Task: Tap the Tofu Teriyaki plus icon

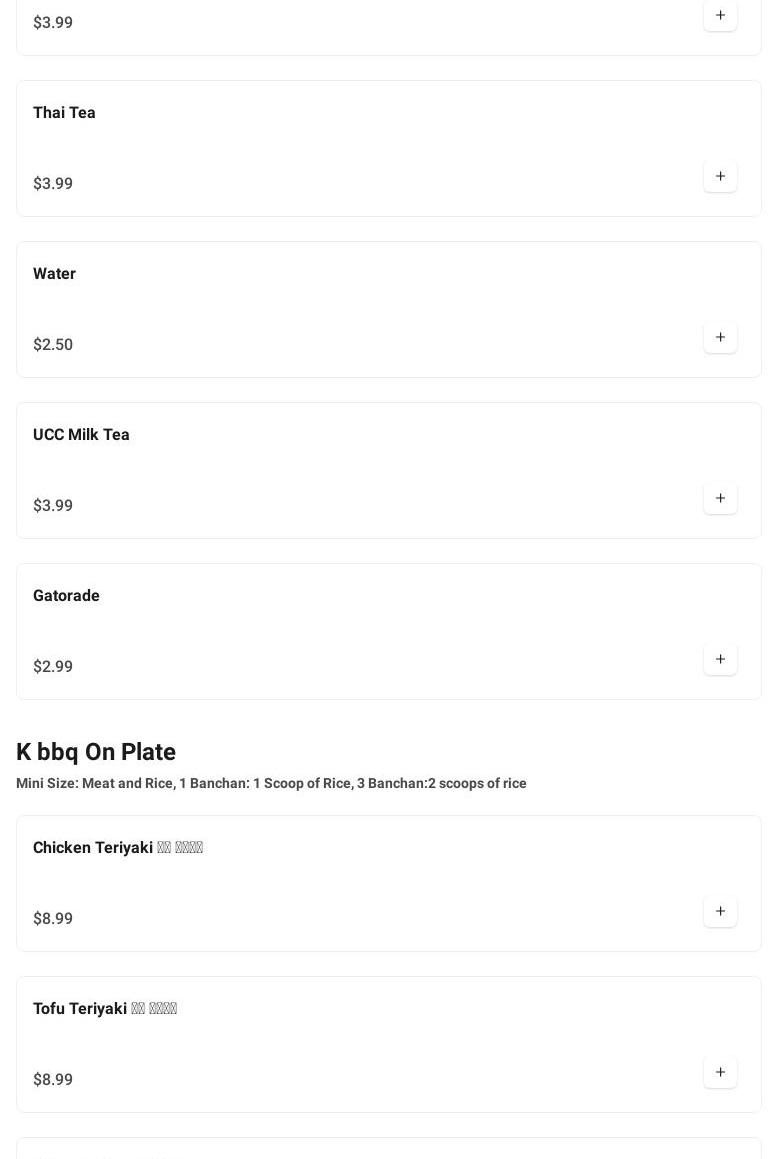Action: coord(720,1072)
